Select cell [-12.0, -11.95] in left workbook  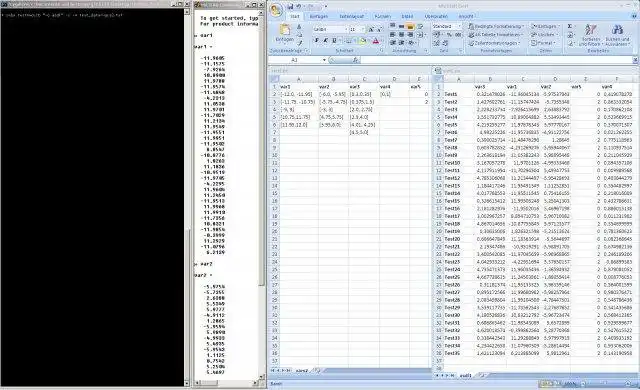tap(299, 94)
